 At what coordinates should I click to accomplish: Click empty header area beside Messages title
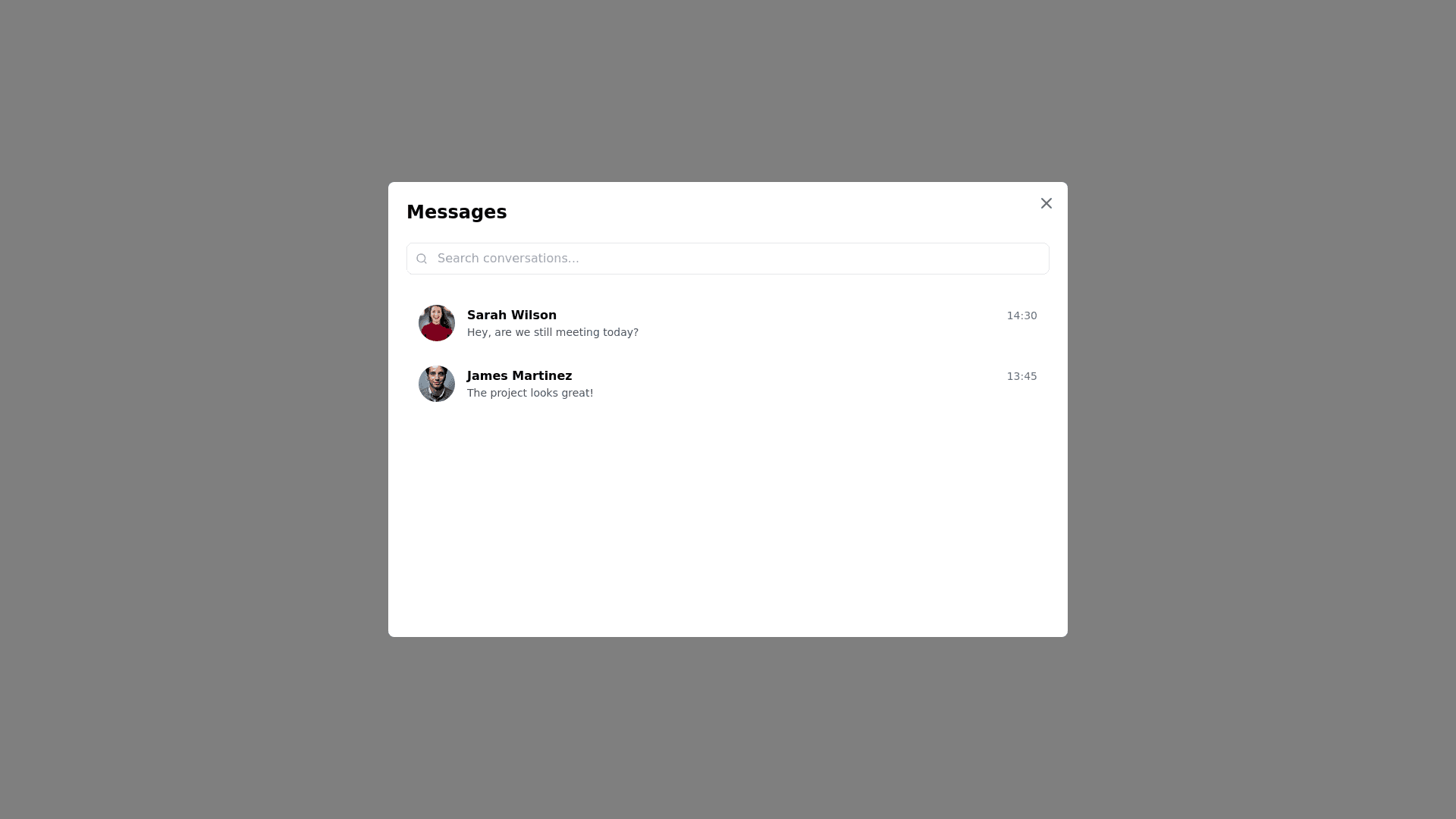tap(766, 212)
